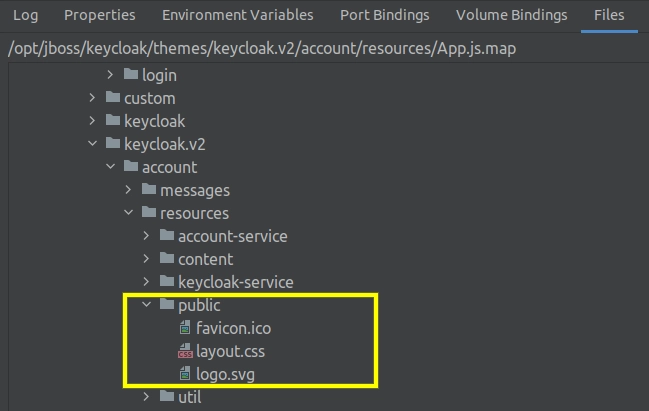Click the messages folder icon

[149, 189]
